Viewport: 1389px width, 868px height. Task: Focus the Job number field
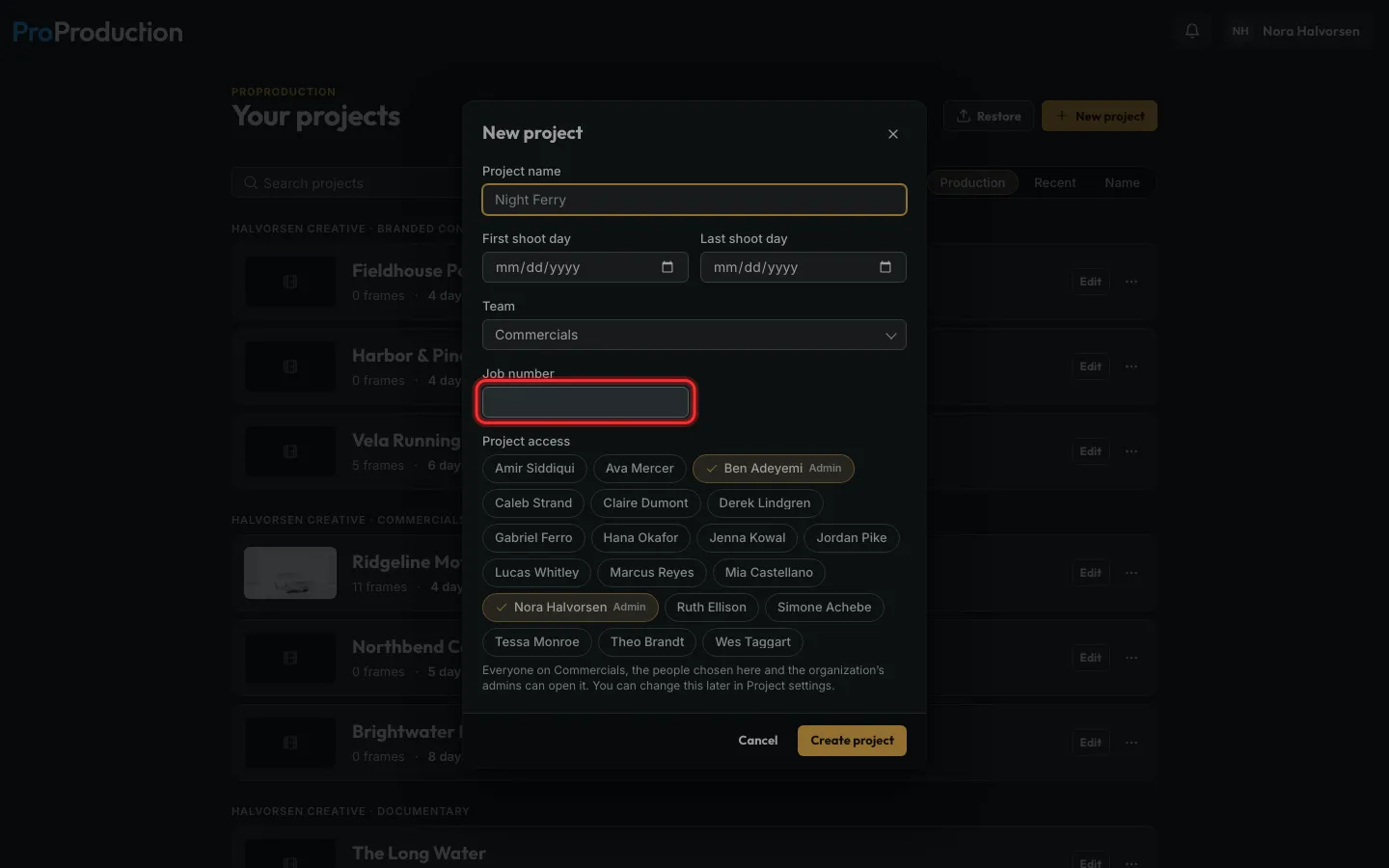[586, 402]
